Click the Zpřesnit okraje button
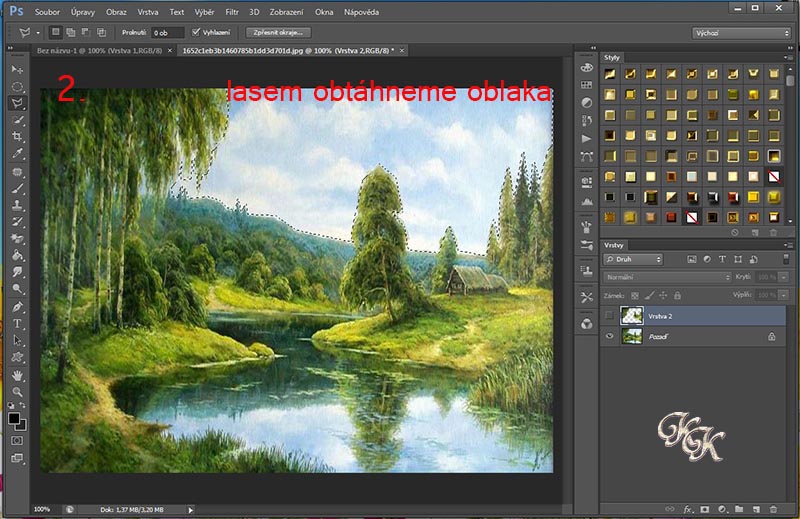800x519 pixels. pos(278,32)
